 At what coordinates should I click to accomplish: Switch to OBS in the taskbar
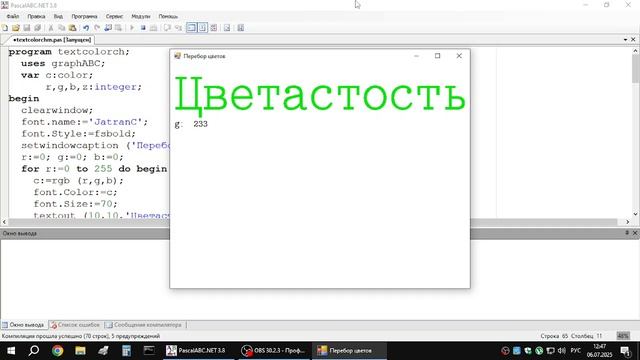pyautogui.click(x=273, y=351)
